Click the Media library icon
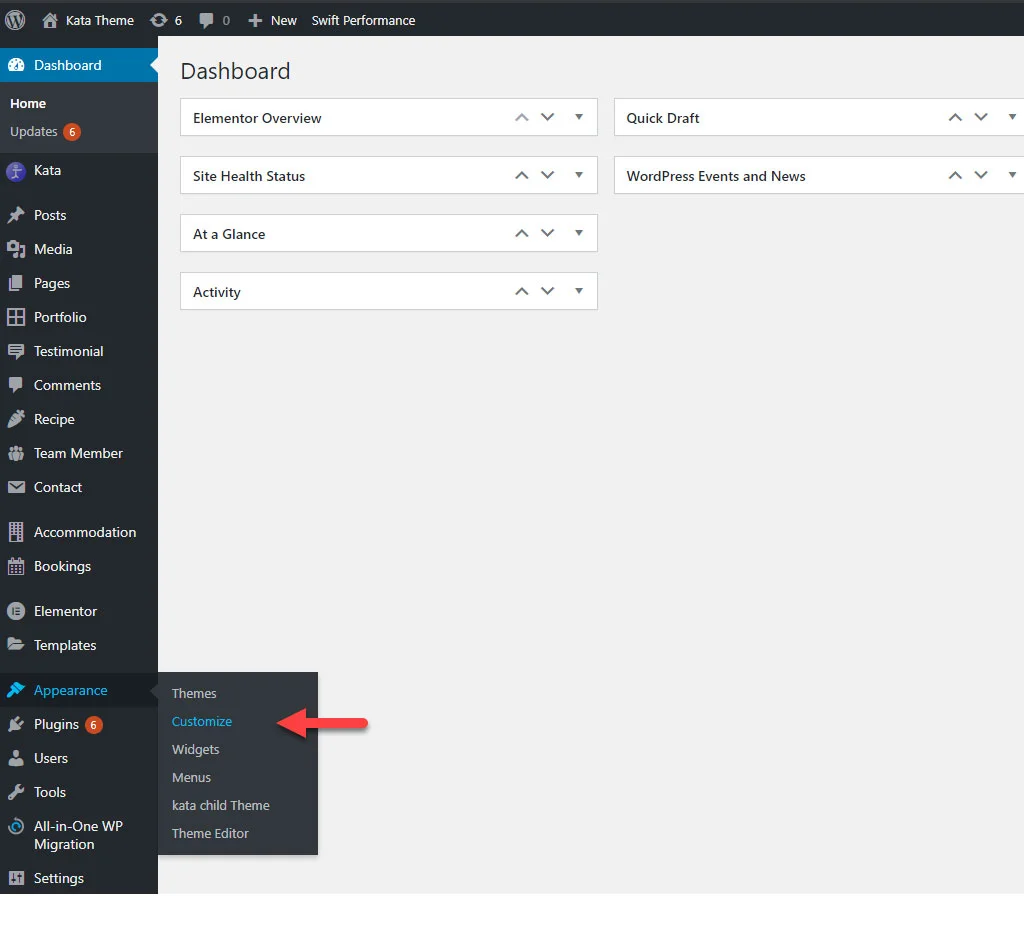Image resolution: width=1024 pixels, height=933 pixels. tap(16, 249)
